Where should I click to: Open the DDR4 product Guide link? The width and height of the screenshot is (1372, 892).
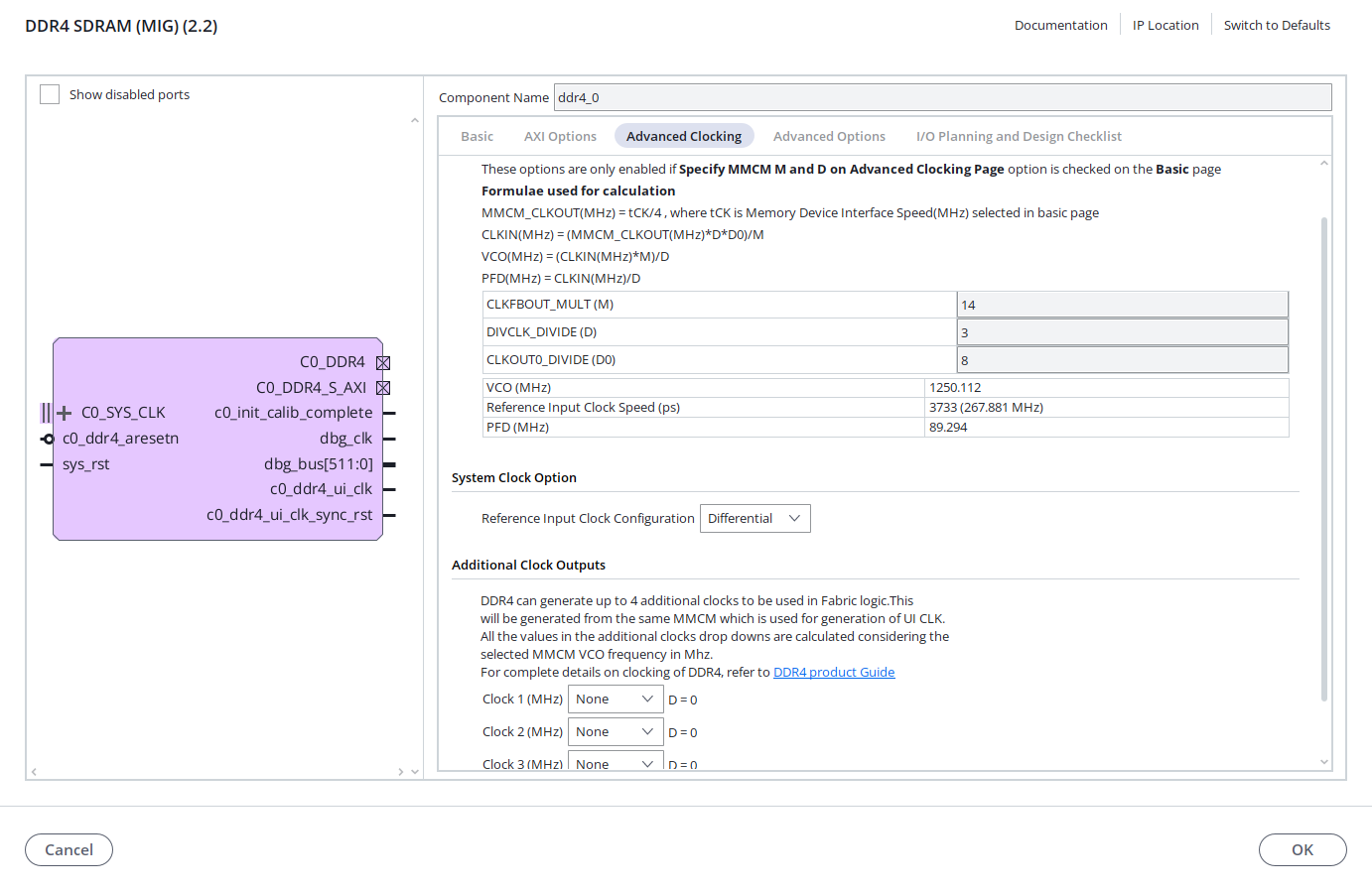[x=834, y=672]
